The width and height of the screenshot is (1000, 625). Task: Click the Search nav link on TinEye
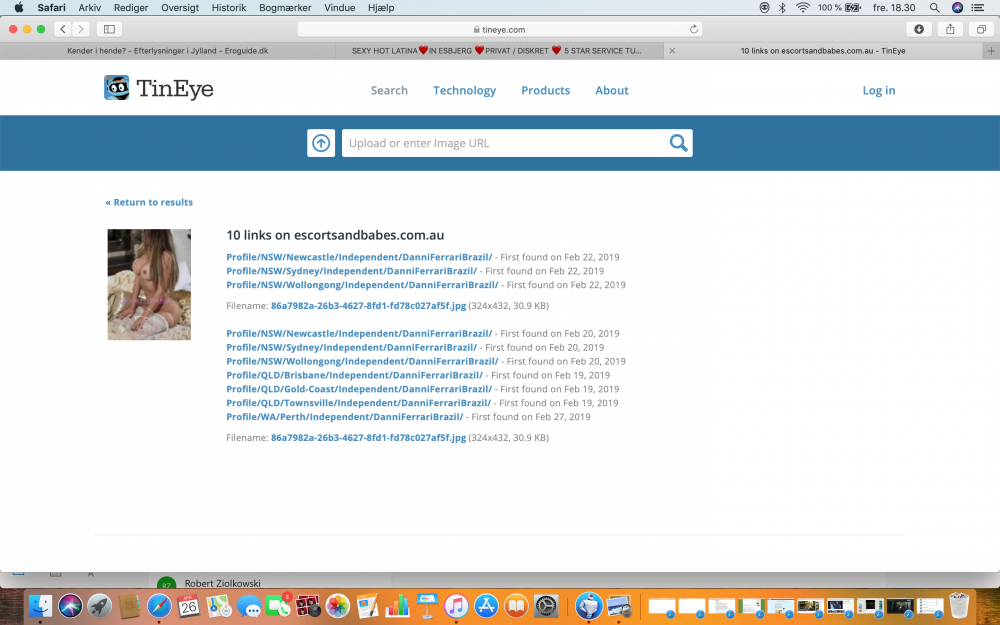coord(389,91)
